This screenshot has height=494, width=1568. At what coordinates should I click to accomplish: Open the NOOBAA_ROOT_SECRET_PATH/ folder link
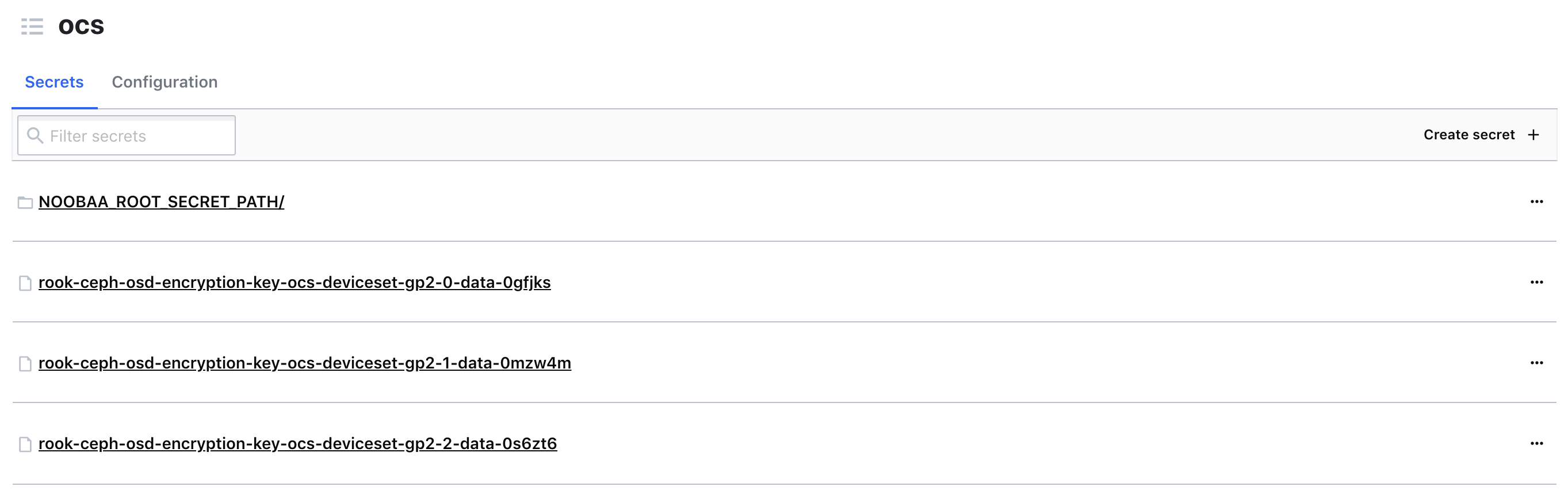click(161, 202)
